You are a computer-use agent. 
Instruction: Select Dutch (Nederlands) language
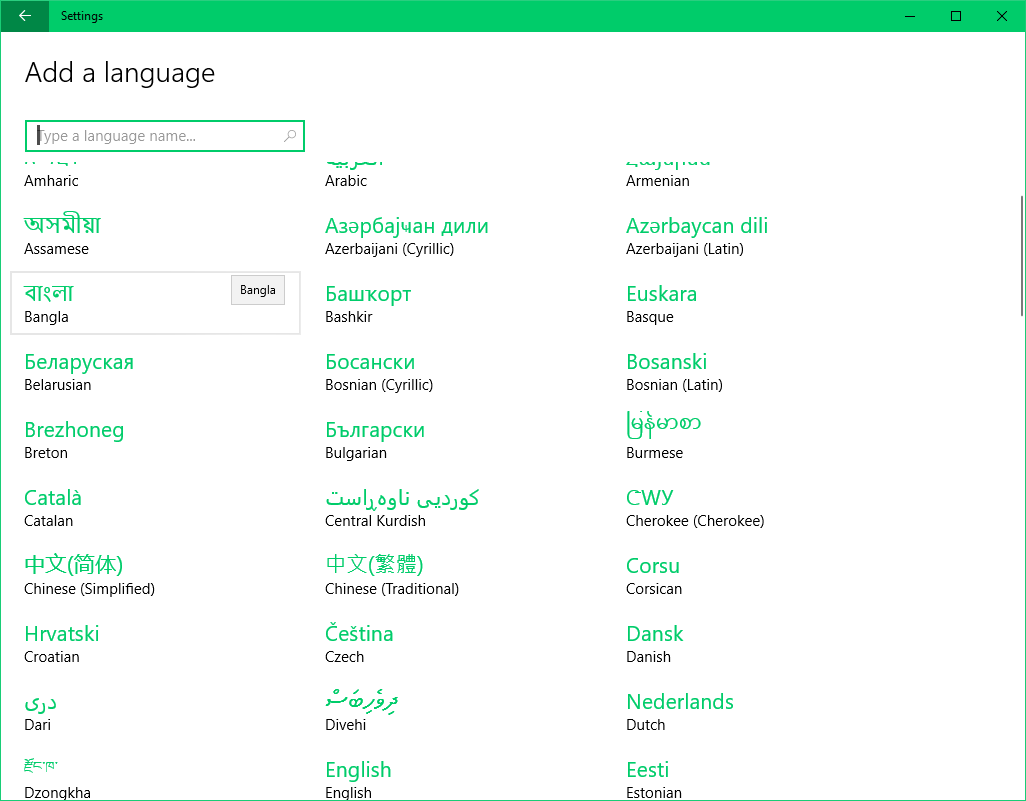click(679, 711)
